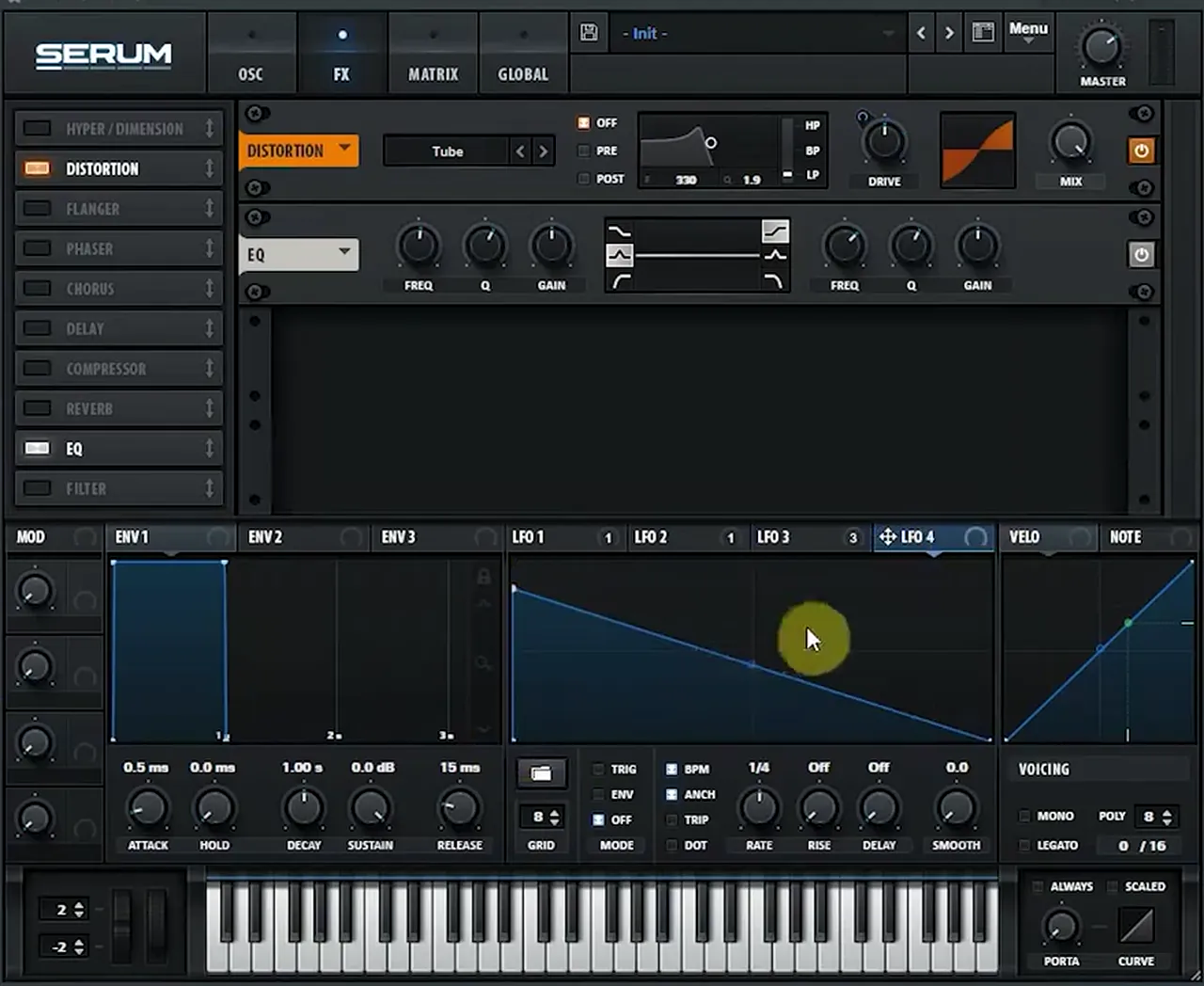Go to the previous preset
Screen dimensions: 1204x986
921,33
